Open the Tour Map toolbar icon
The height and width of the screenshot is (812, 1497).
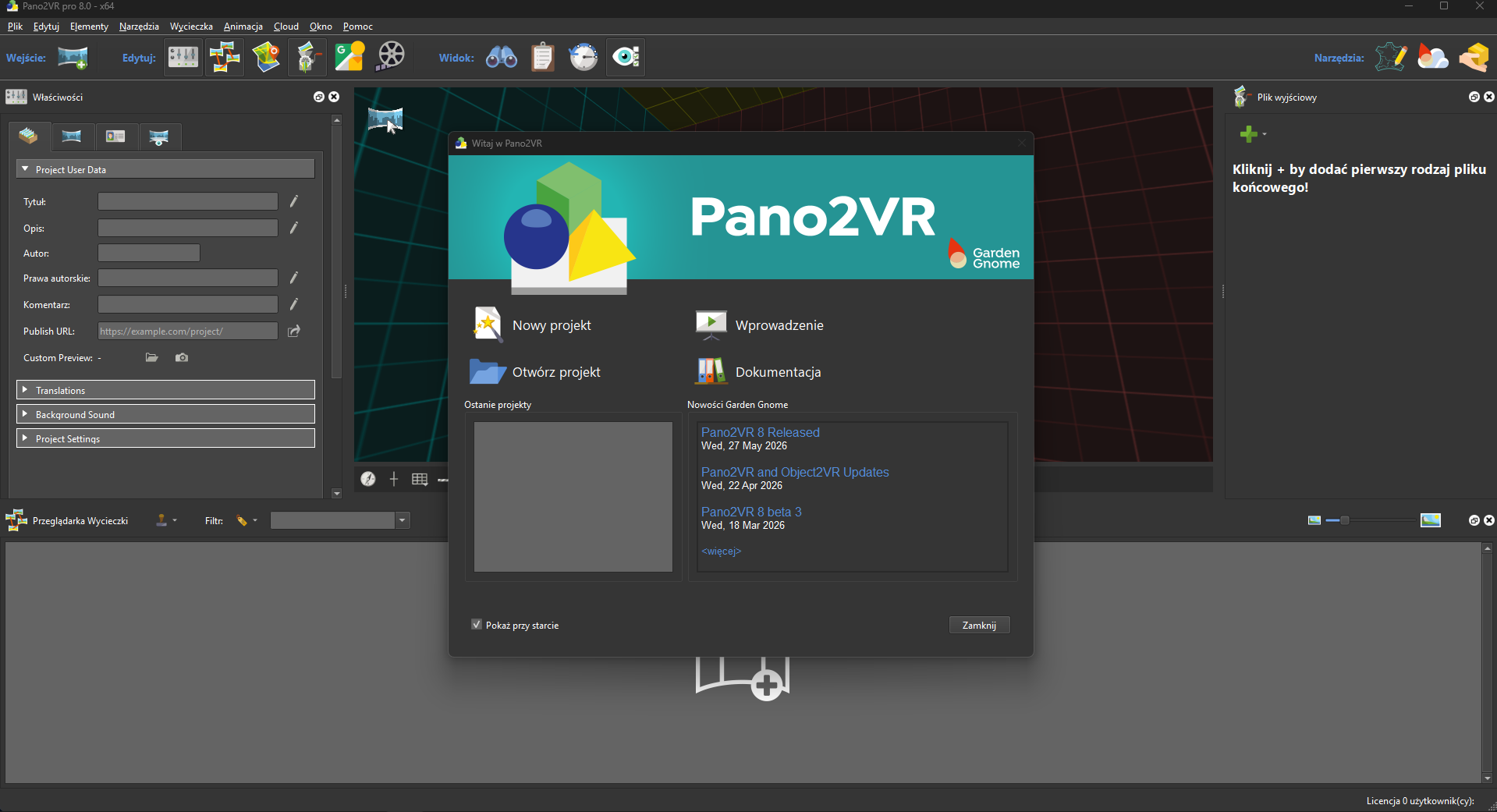coord(266,58)
